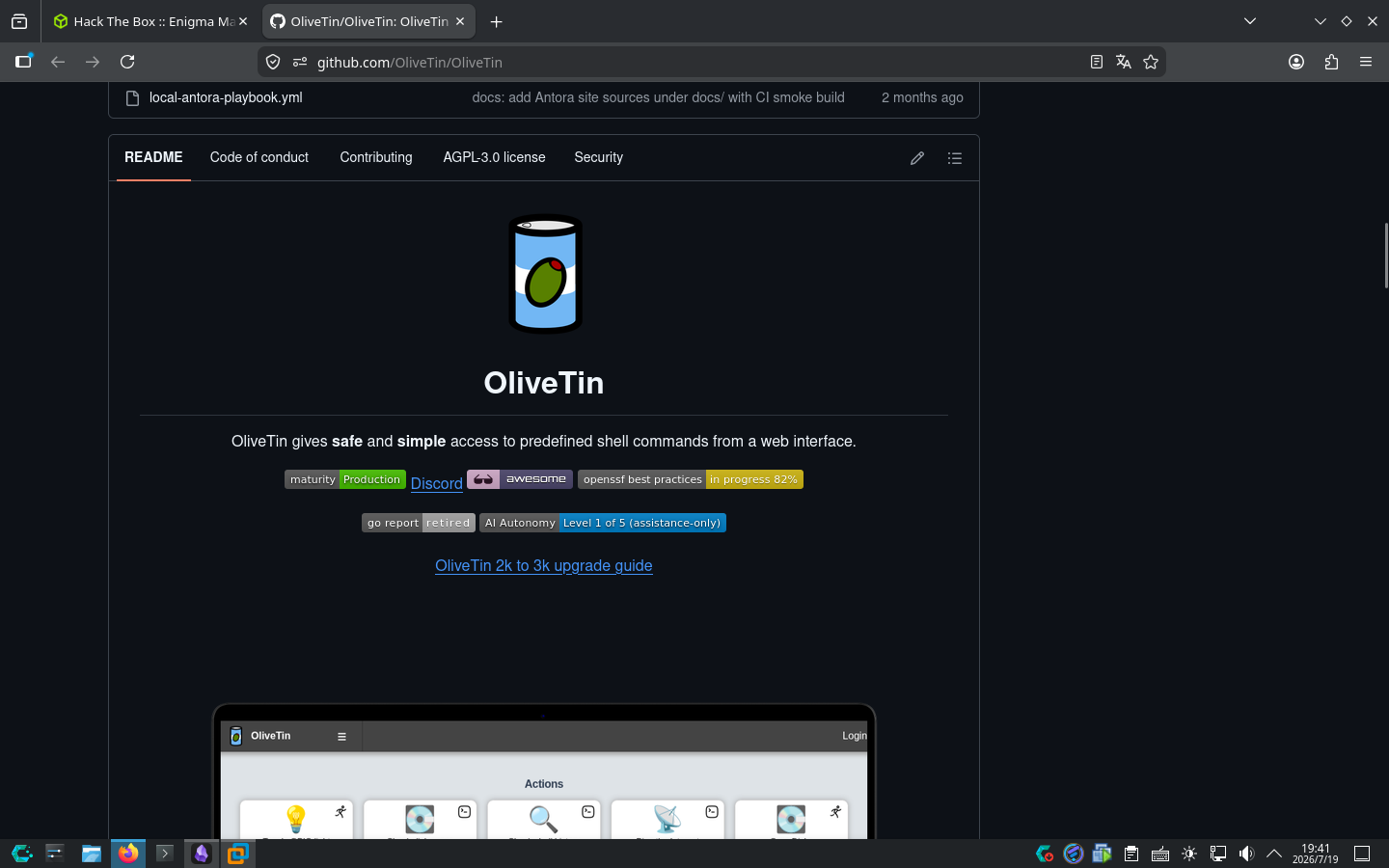
Task: Reload the page with the refresh icon
Action: pyautogui.click(x=127, y=62)
